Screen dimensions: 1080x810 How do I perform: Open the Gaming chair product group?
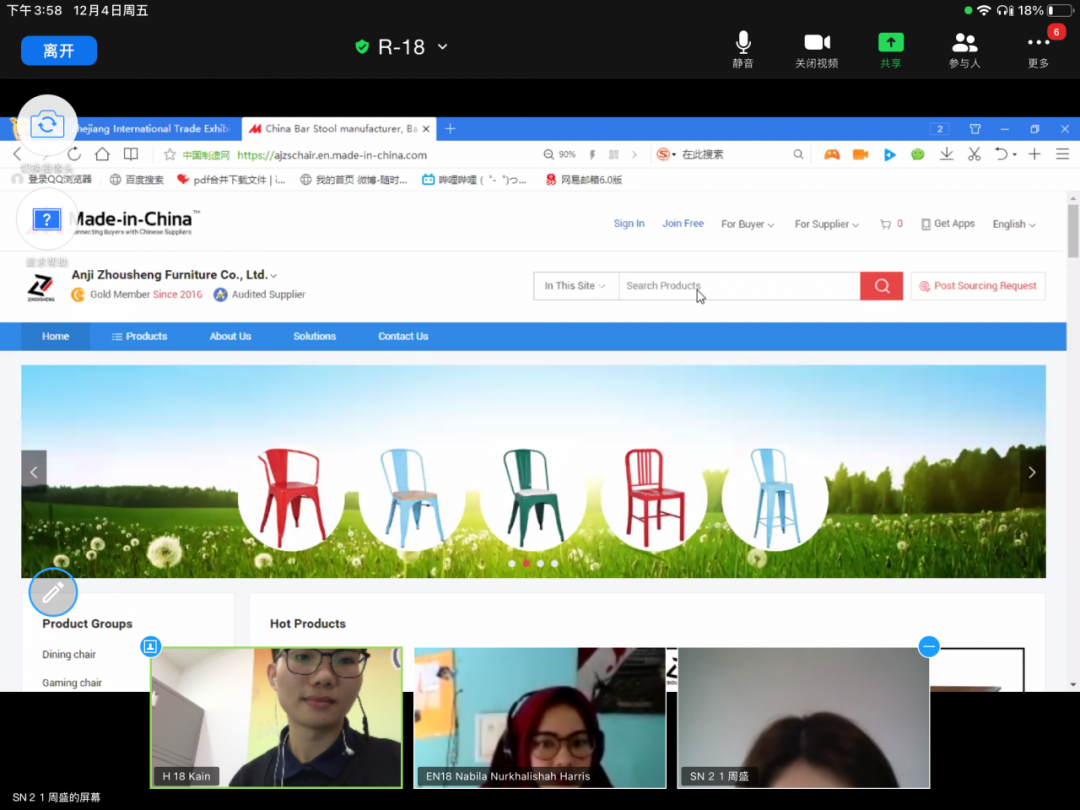(x=72, y=683)
